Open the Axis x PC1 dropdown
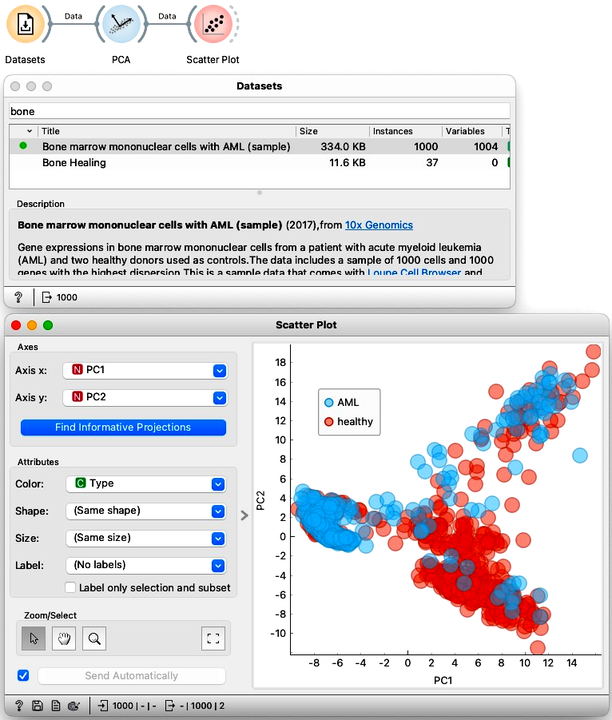612x720 pixels. pos(145,370)
